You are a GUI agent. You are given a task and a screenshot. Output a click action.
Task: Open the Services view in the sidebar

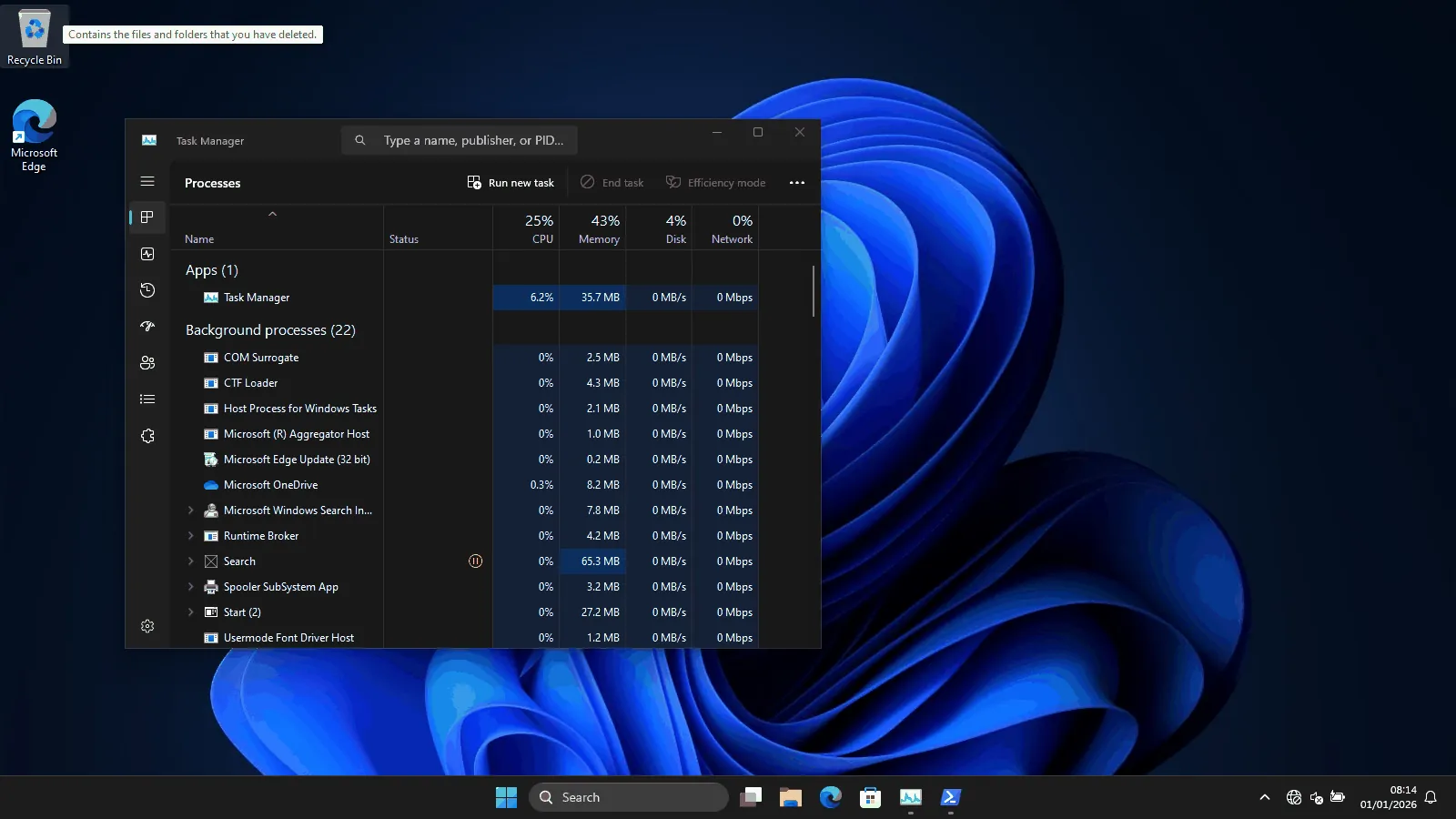[x=147, y=436]
